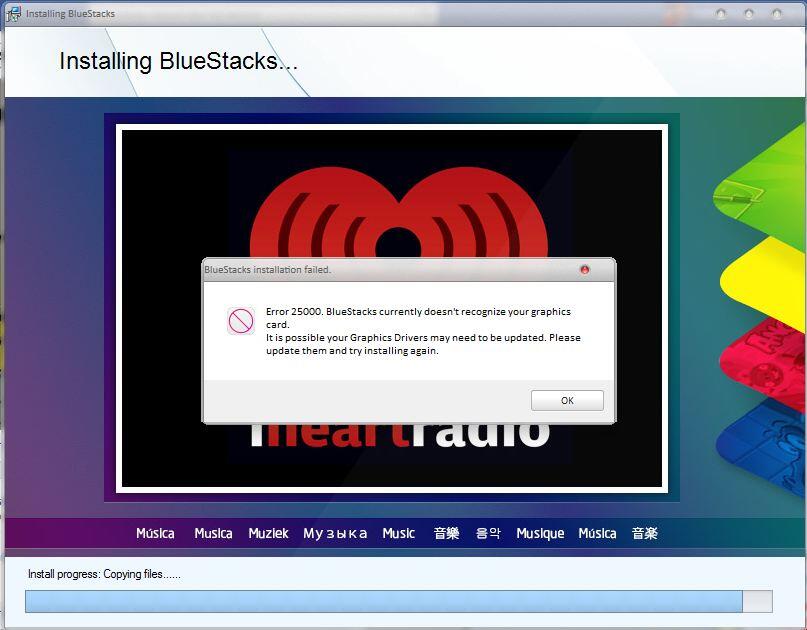Screen dimensions: 807x630
Task: Click the 'Muziek' label in banner
Action: pyautogui.click(x=268, y=533)
